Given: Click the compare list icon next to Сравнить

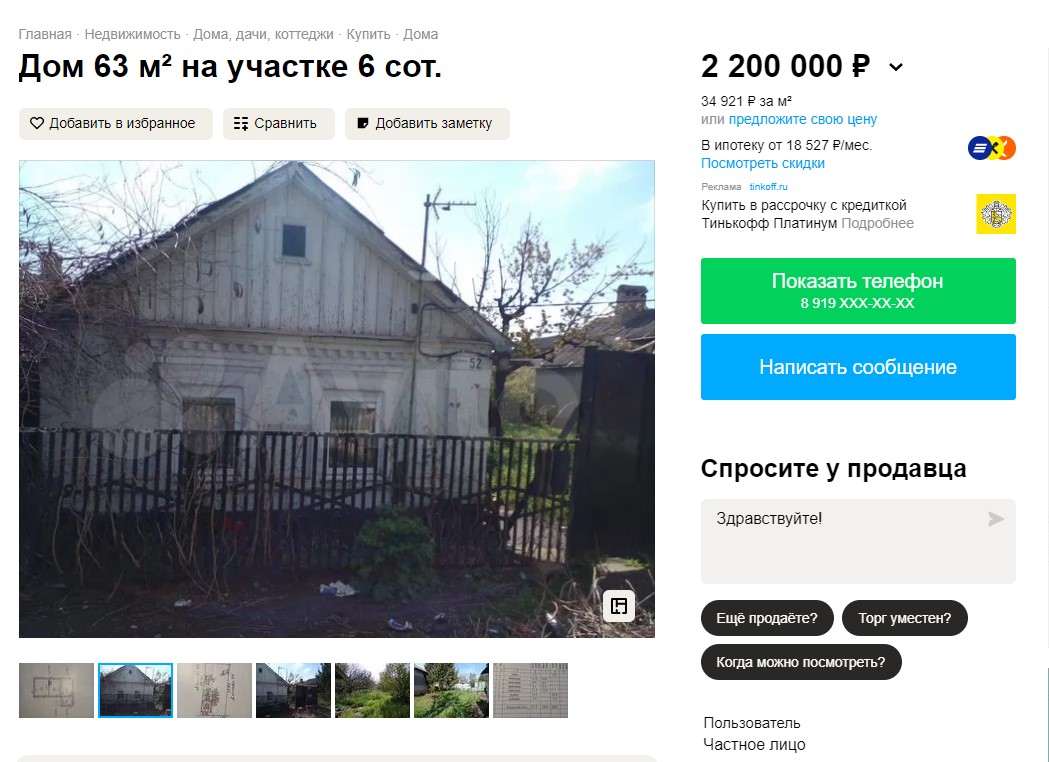Looking at the screenshot, I should point(241,123).
